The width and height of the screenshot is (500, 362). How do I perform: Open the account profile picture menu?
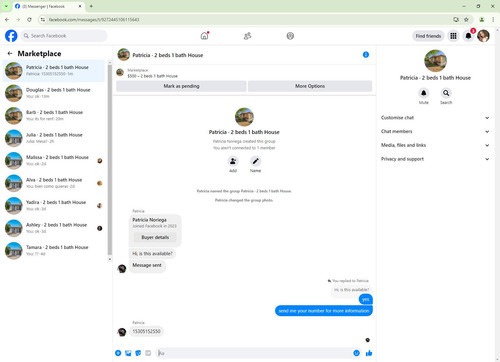tap(483, 36)
